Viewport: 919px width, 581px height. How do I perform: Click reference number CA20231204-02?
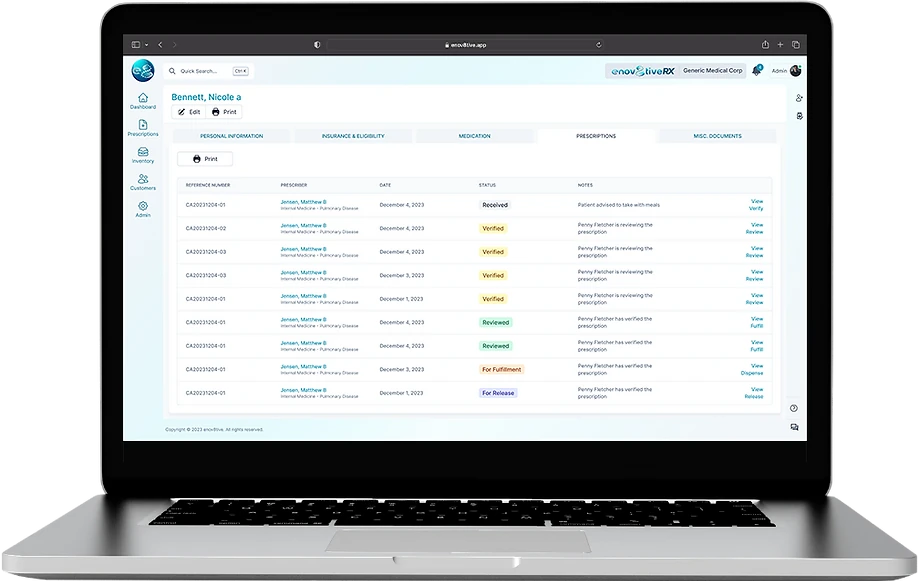[206, 229]
